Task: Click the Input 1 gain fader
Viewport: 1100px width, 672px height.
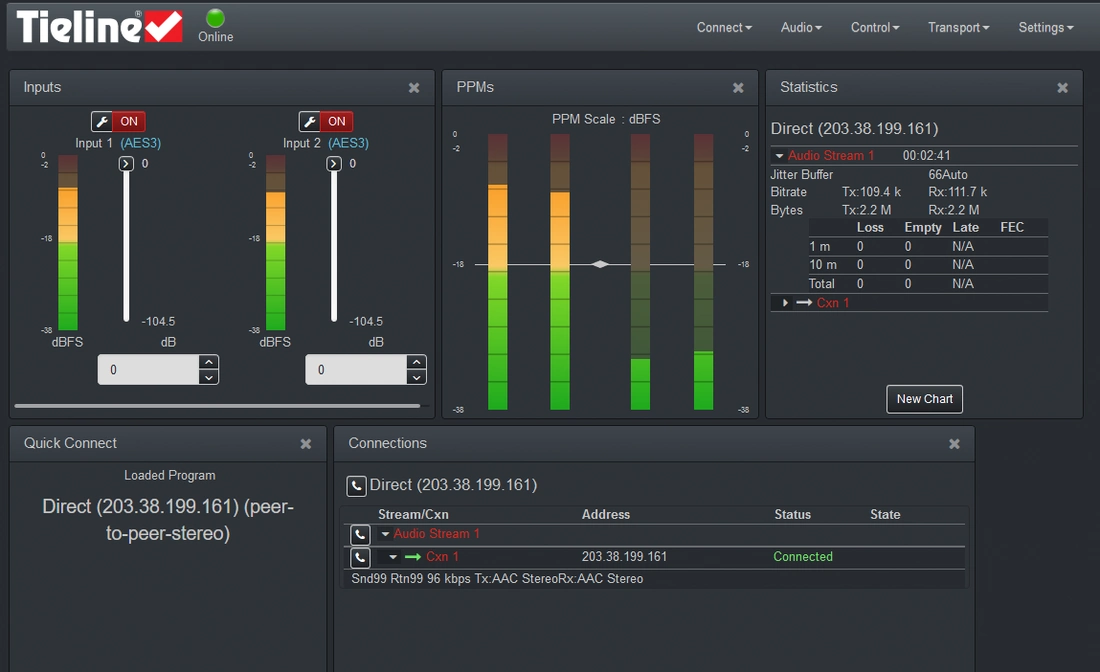Action: pos(126,242)
